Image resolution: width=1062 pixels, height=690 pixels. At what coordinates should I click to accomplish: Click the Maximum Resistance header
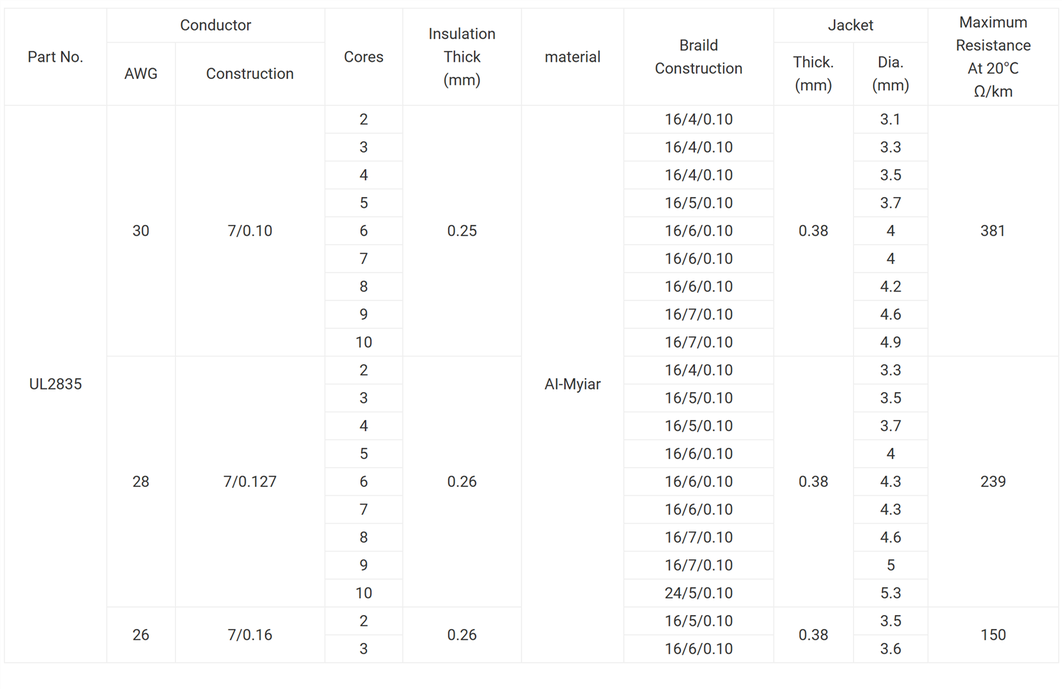click(993, 57)
